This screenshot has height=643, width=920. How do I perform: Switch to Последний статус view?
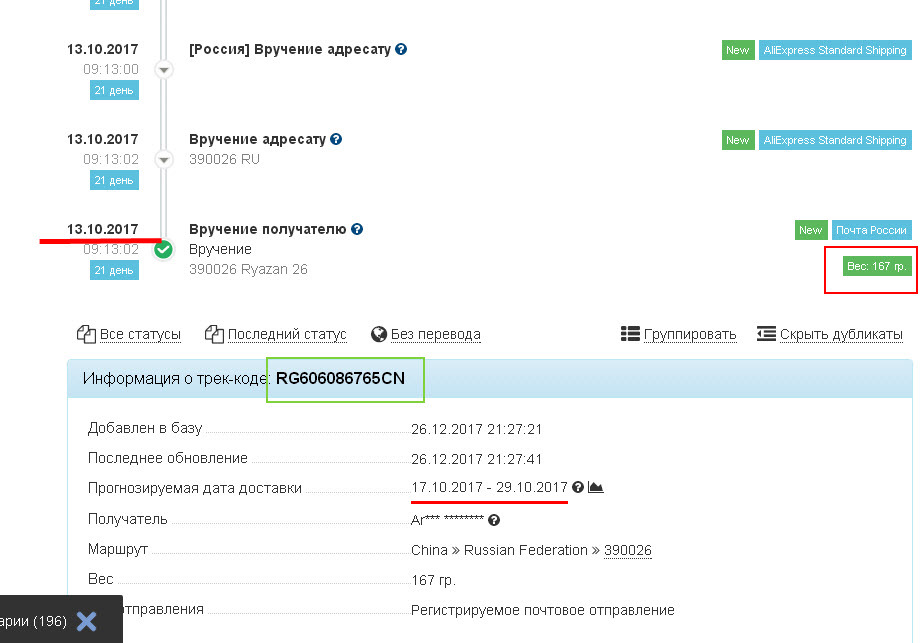click(x=276, y=334)
